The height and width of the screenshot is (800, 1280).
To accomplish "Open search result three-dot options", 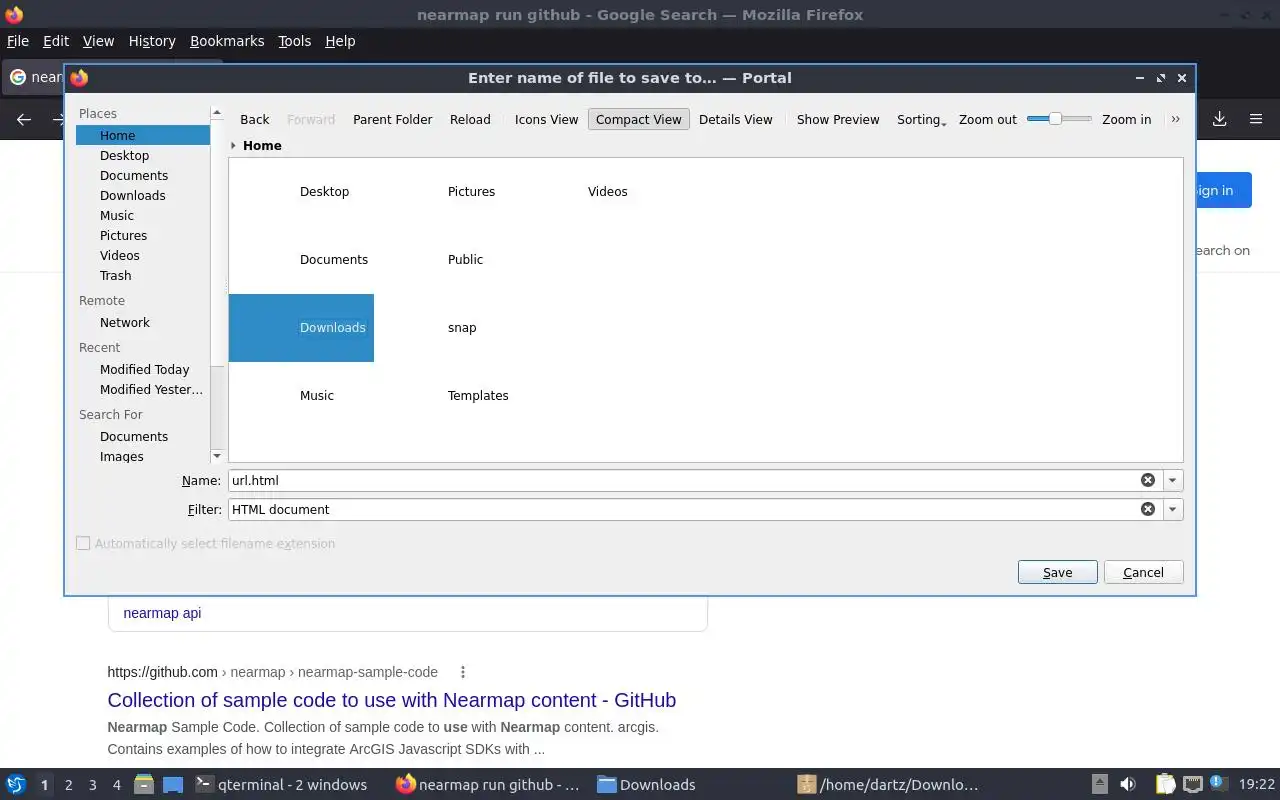I will tap(462, 672).
